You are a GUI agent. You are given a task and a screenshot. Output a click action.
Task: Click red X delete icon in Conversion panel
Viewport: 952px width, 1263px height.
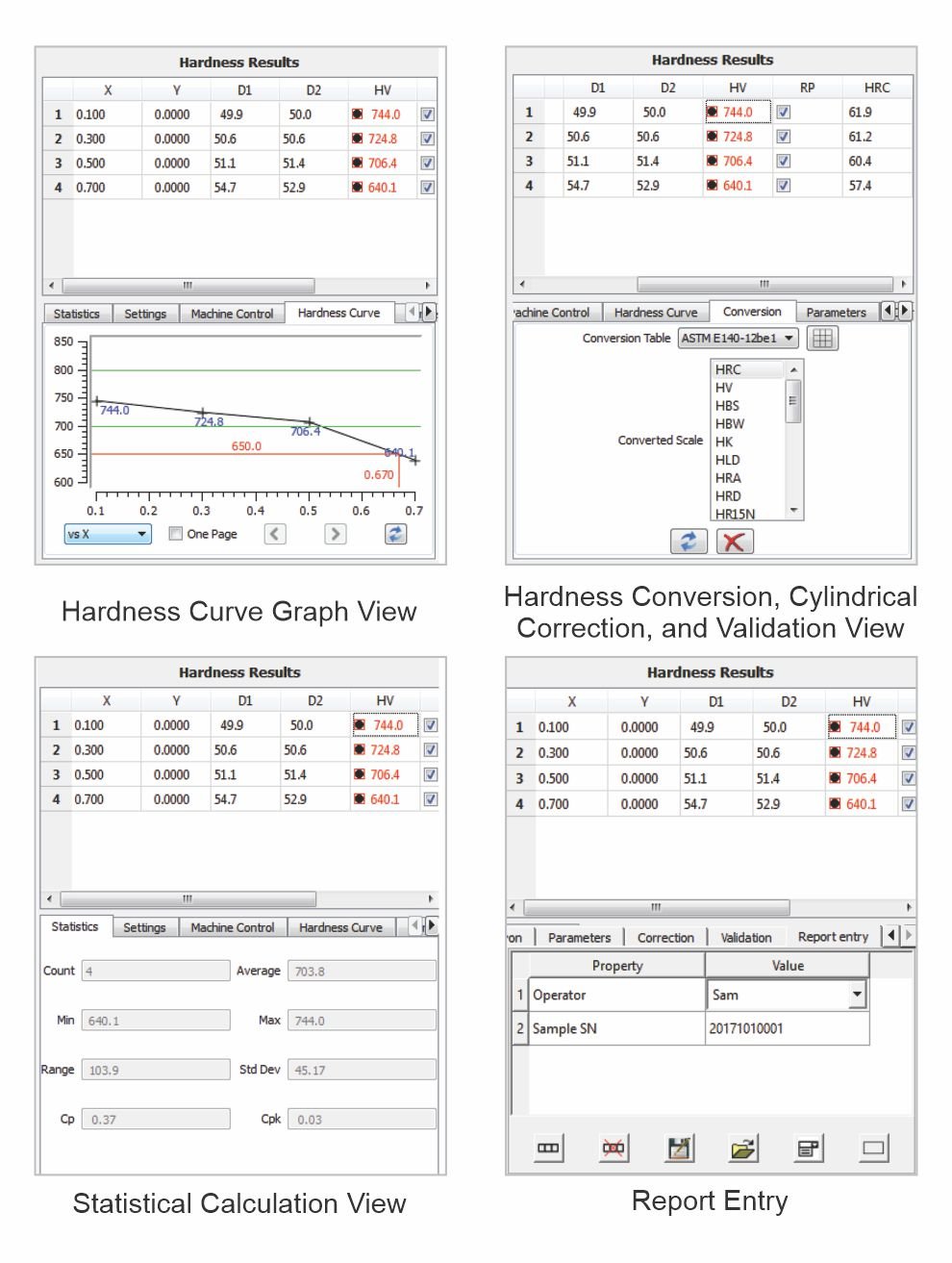point(734,542)
